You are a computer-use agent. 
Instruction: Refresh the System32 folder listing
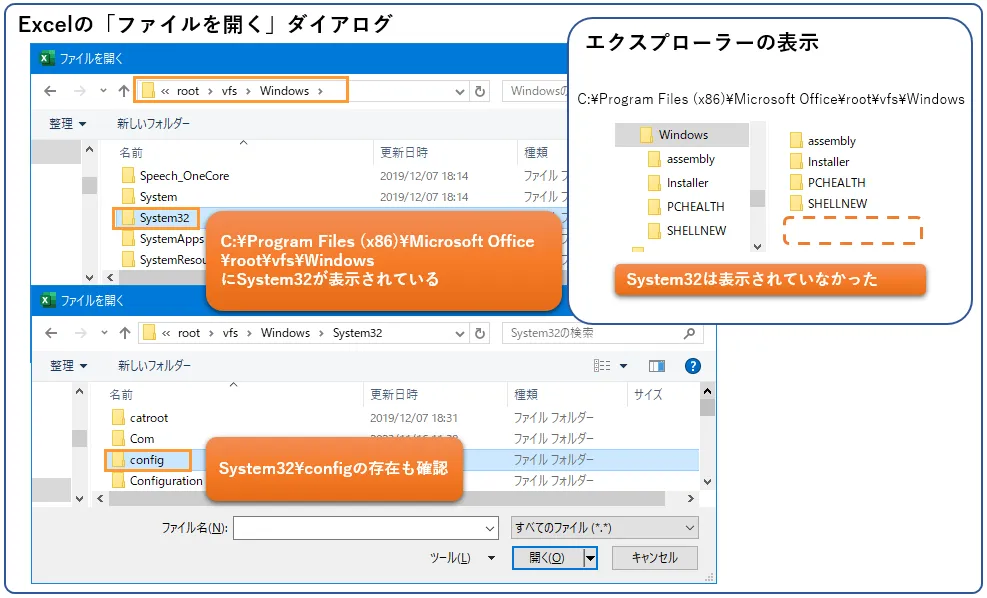click(x=480, y=333)
